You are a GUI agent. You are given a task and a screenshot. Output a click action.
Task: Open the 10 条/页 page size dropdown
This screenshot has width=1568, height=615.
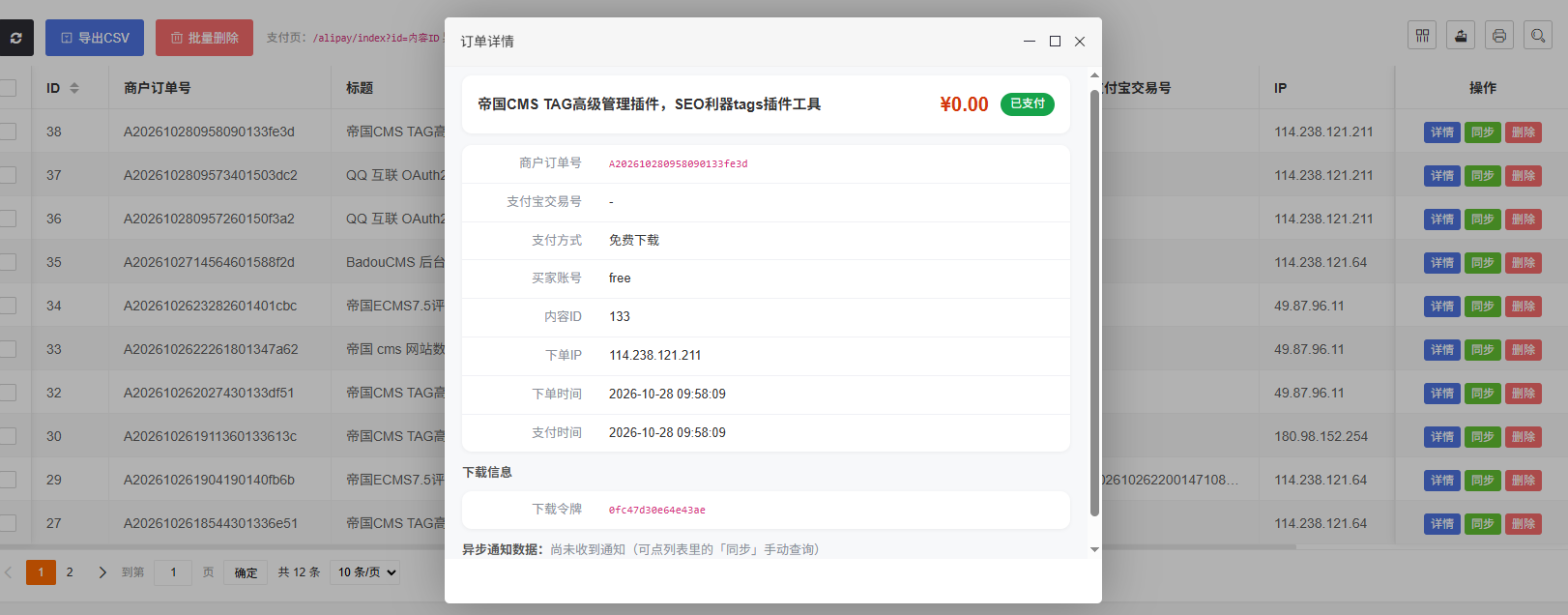[366, 572]
